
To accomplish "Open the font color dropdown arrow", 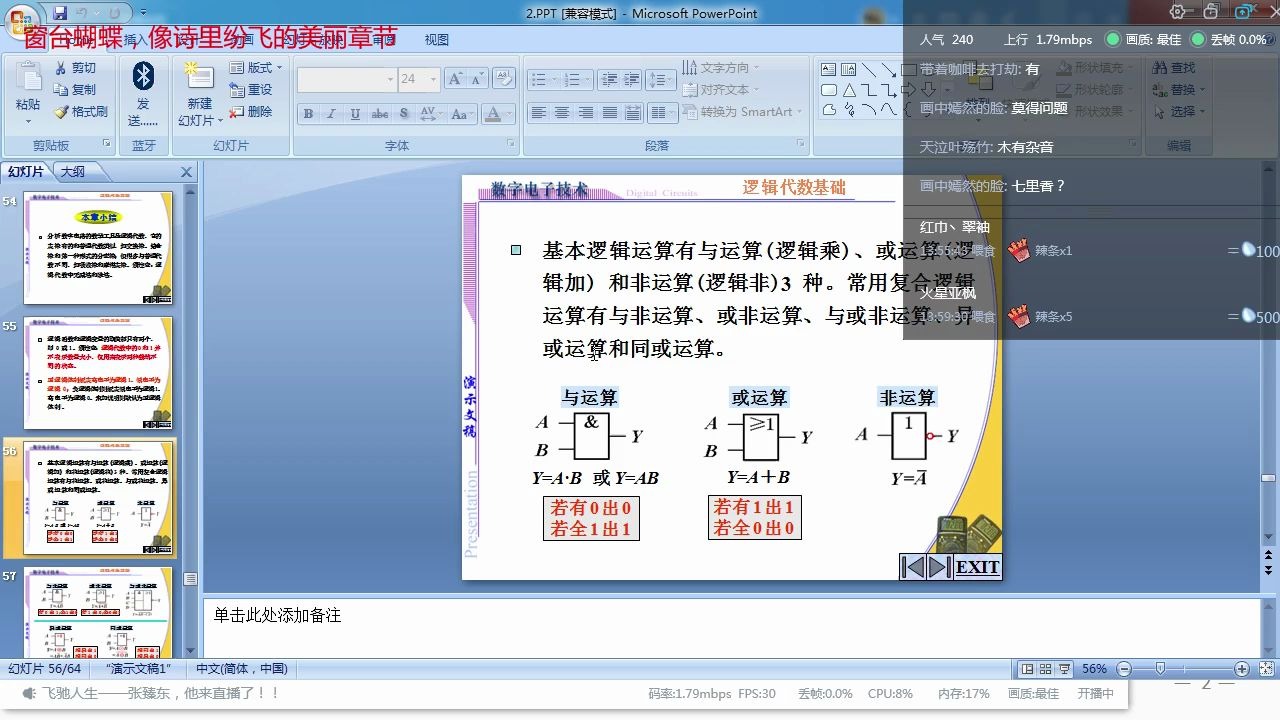I will click(x=509, y=114).
